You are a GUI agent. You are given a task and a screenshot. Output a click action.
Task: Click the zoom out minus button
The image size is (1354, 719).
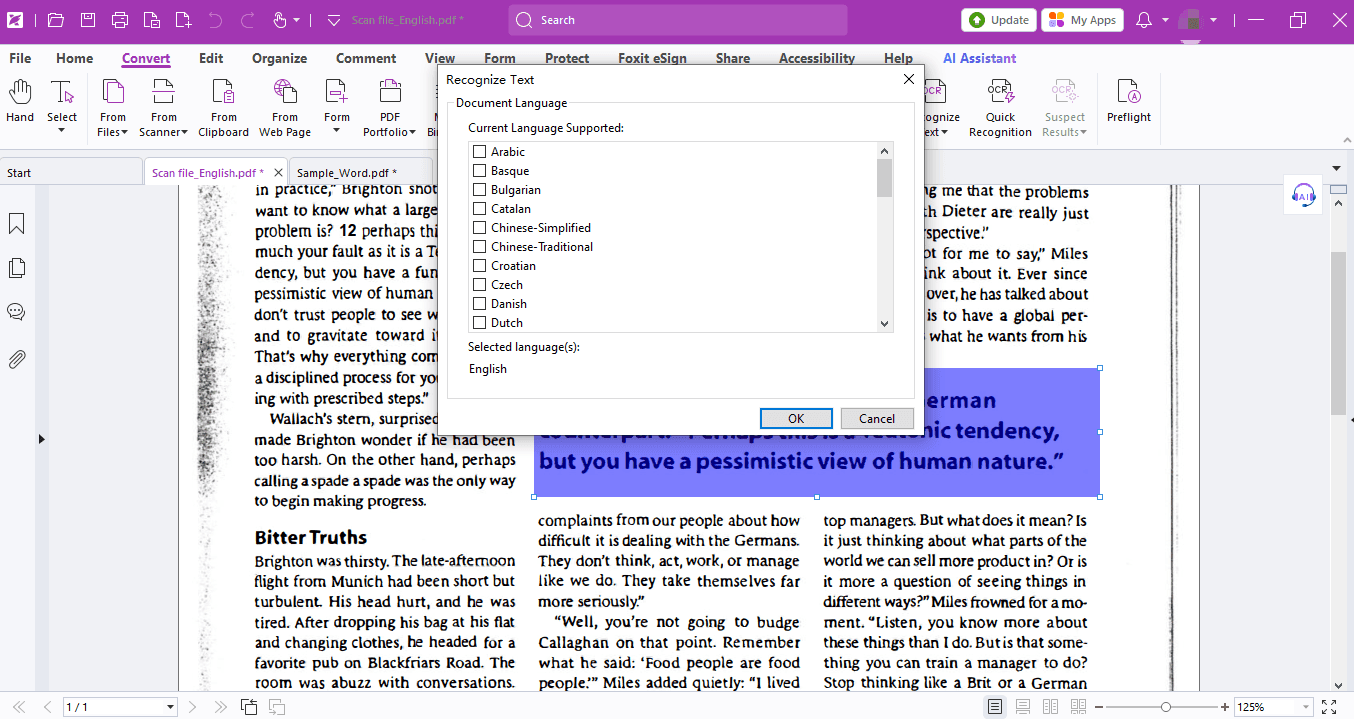tap(1098, 707)
